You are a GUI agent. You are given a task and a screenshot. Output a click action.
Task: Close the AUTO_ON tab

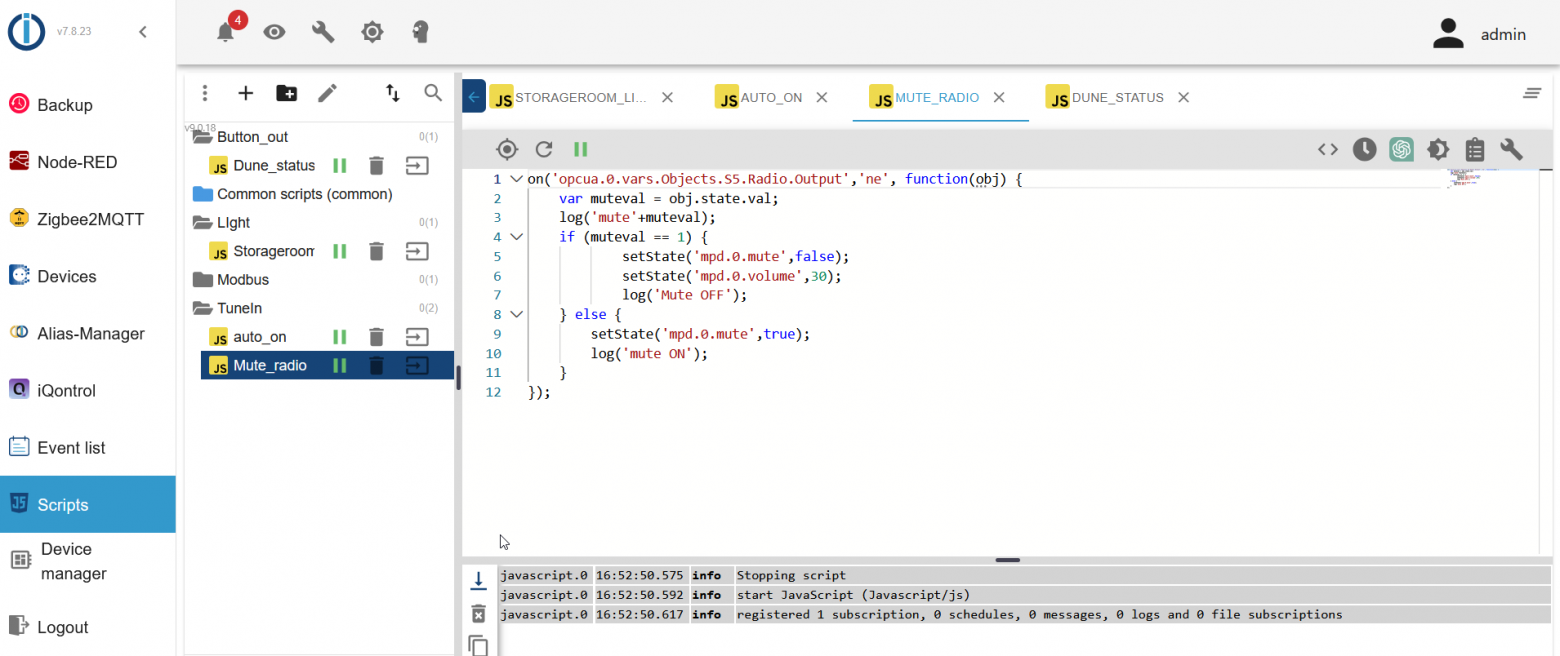click(822, 98)
